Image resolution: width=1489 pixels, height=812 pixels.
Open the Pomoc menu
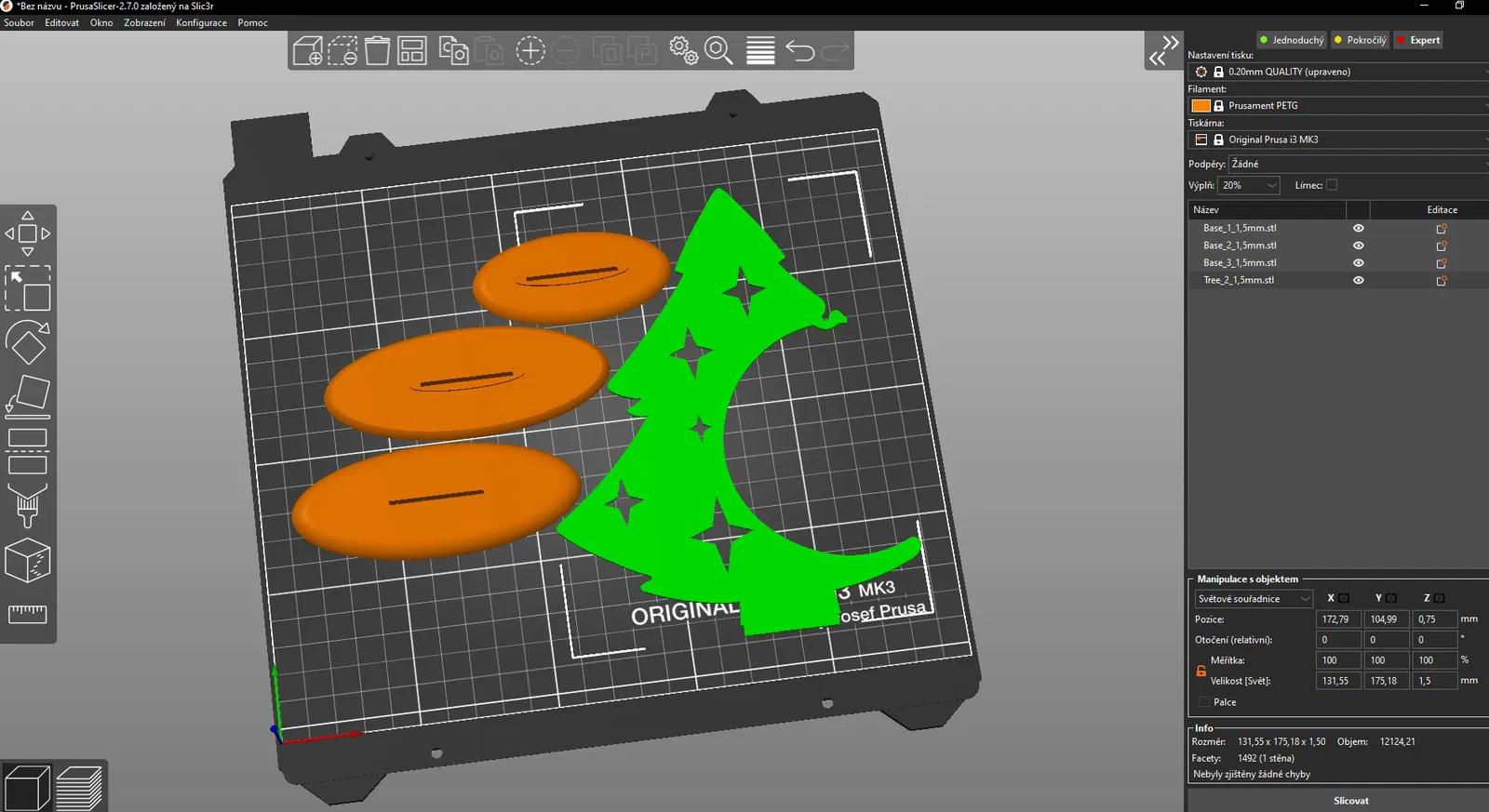[252, 22]
